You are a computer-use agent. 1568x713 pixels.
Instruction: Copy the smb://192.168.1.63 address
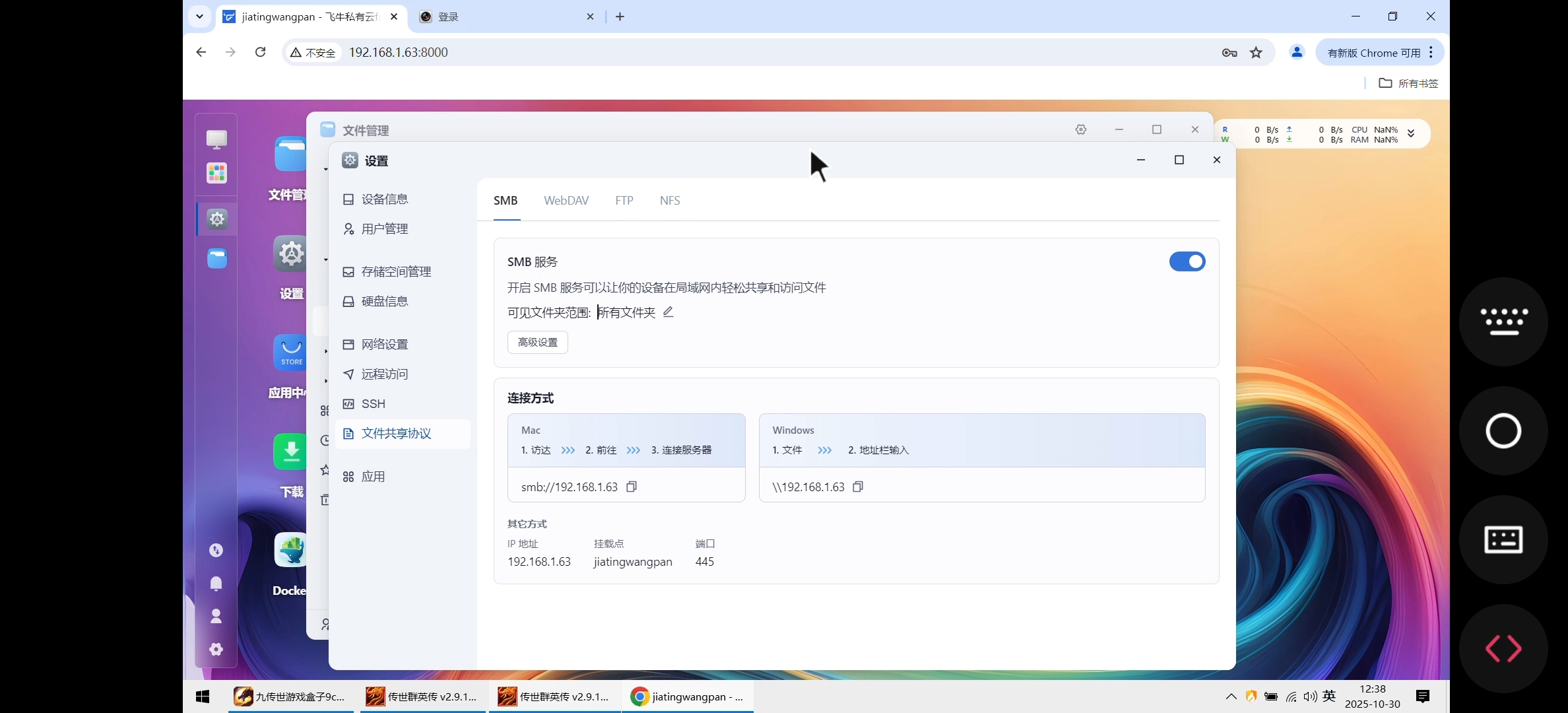pos(631,487)
